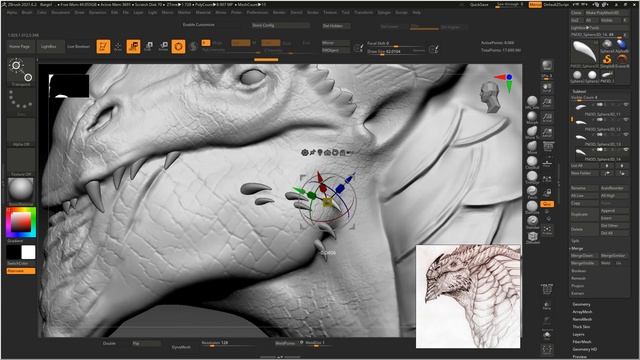The image size is (640, 360).
Task: Click the DynaMesh Resolution slider
Action: (228, 344)
